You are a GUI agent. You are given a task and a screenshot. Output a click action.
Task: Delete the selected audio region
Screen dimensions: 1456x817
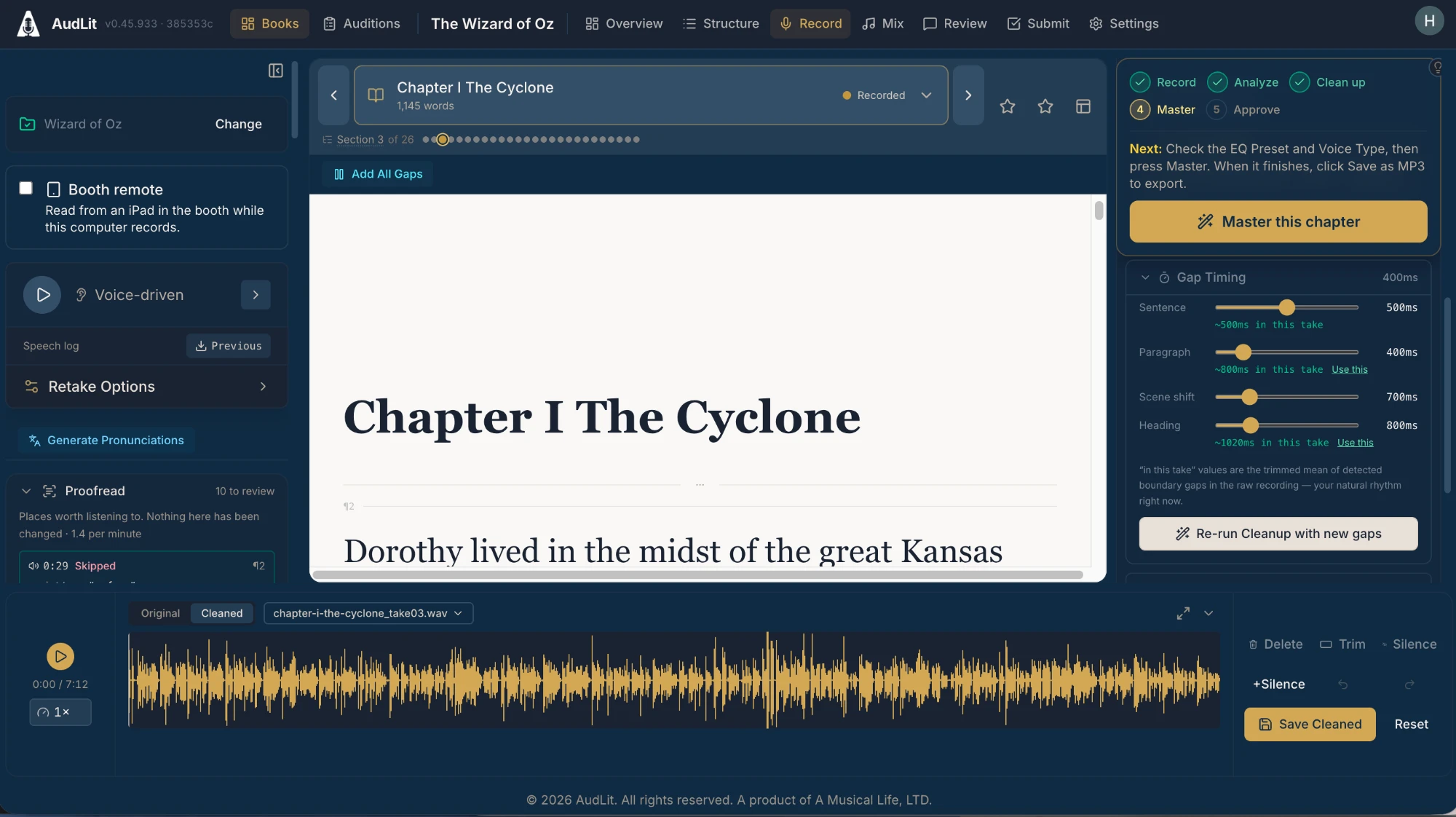[1275, 644]
